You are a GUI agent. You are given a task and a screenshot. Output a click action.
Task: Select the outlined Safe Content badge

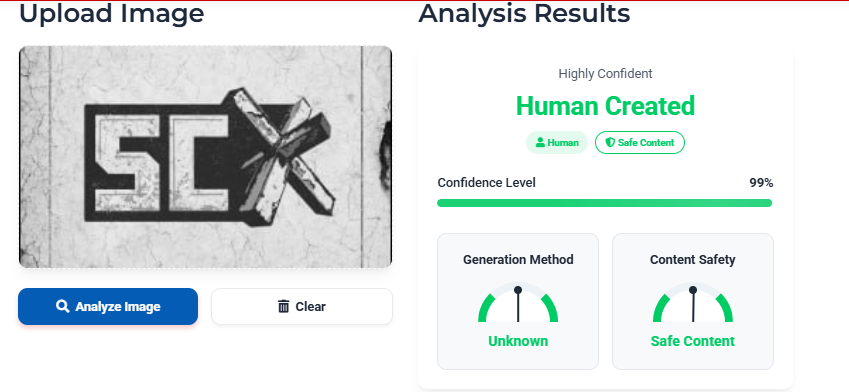click(x=640, y=142)
